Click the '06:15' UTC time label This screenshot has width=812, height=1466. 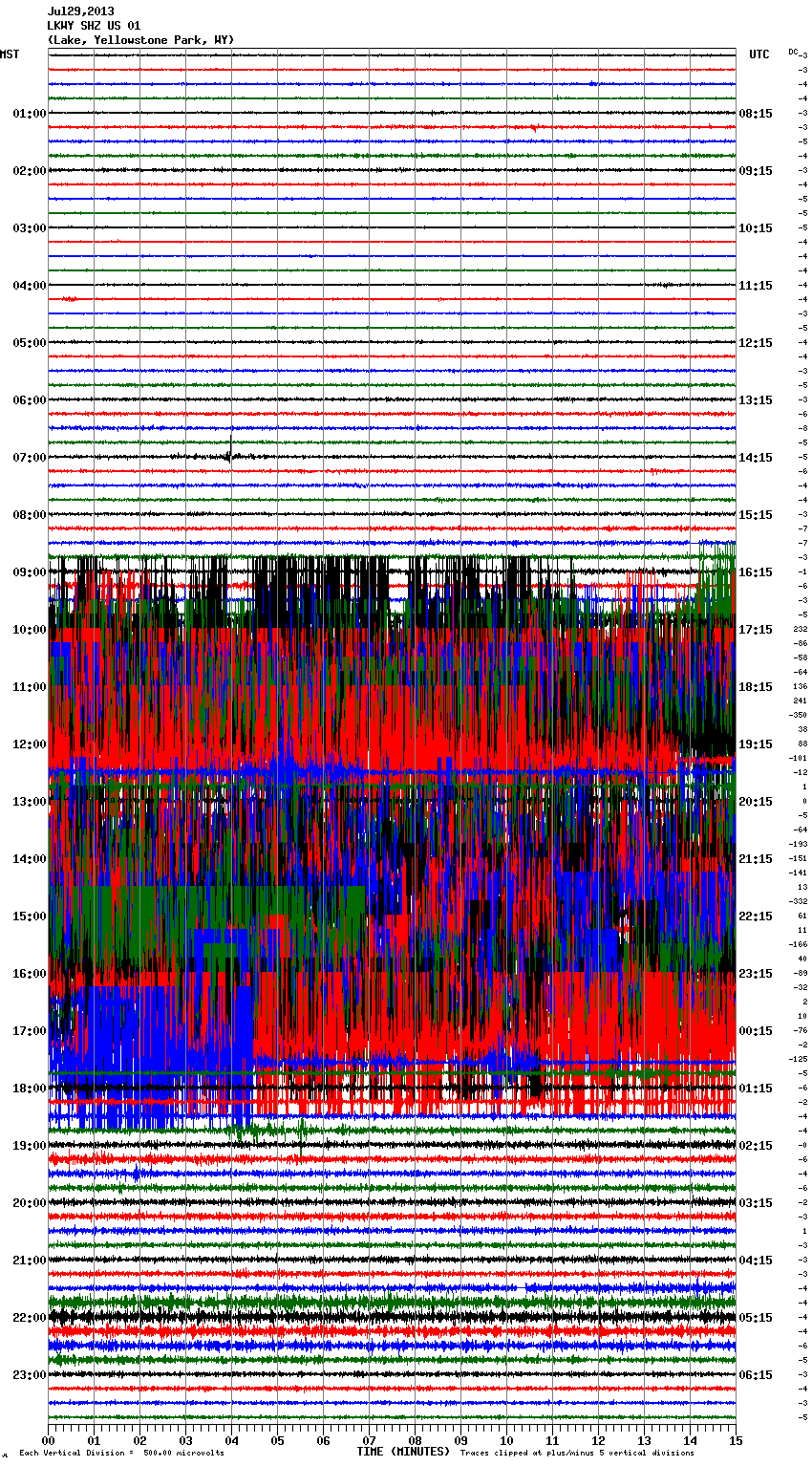(x=756, y=1375)
